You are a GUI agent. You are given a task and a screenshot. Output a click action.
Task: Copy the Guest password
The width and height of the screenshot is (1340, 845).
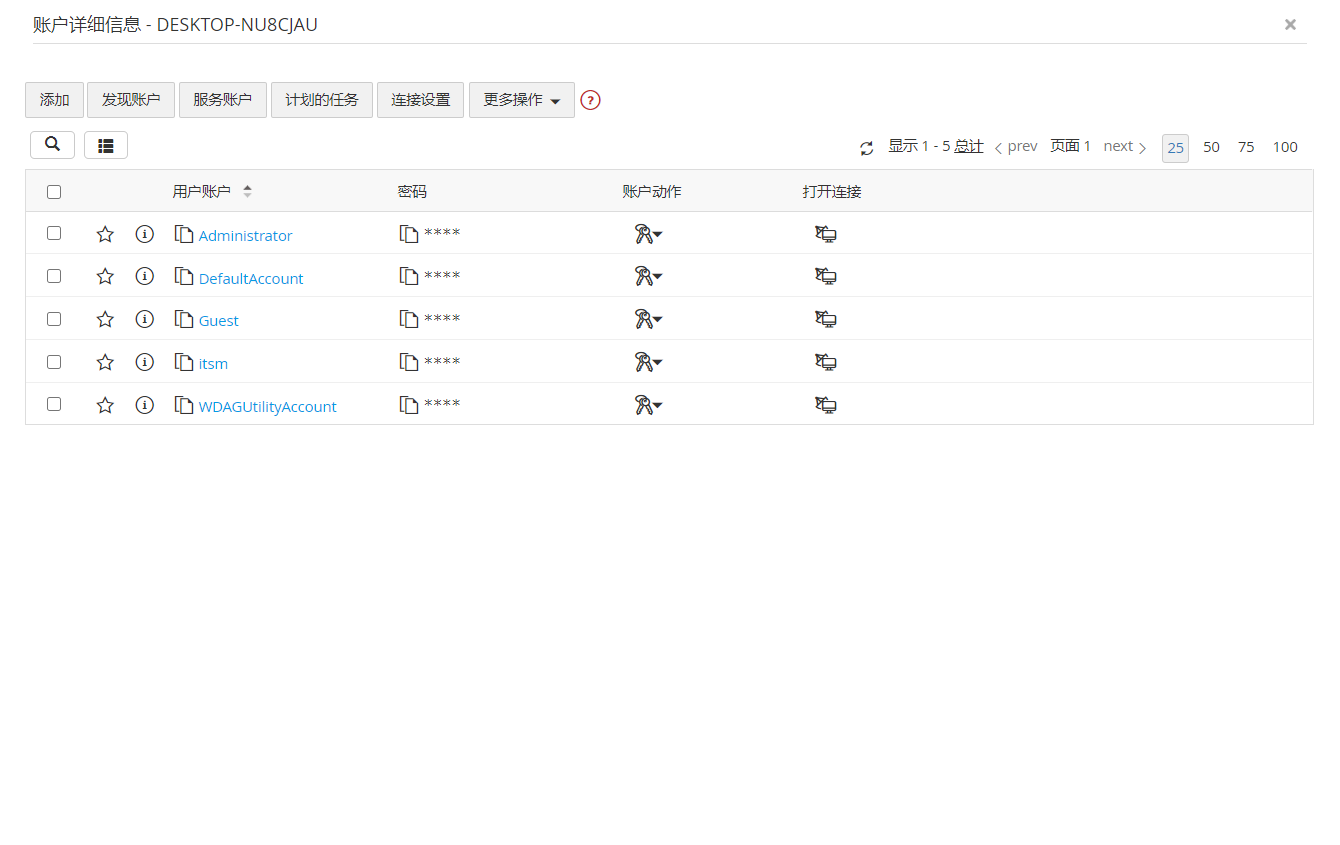point(409,319)
